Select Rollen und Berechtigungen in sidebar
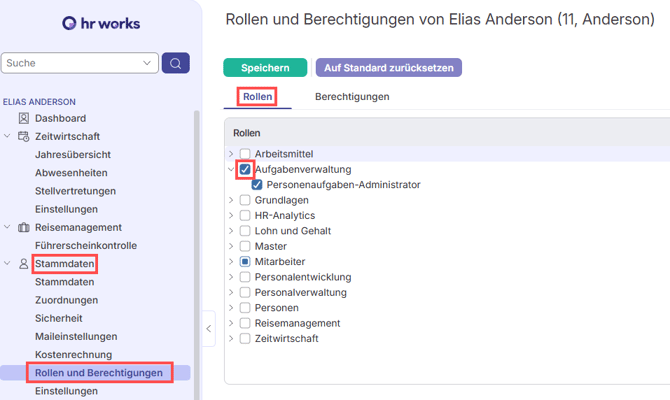Image resolution: width=670 pixels, height=400 pixels. point(99,373)
